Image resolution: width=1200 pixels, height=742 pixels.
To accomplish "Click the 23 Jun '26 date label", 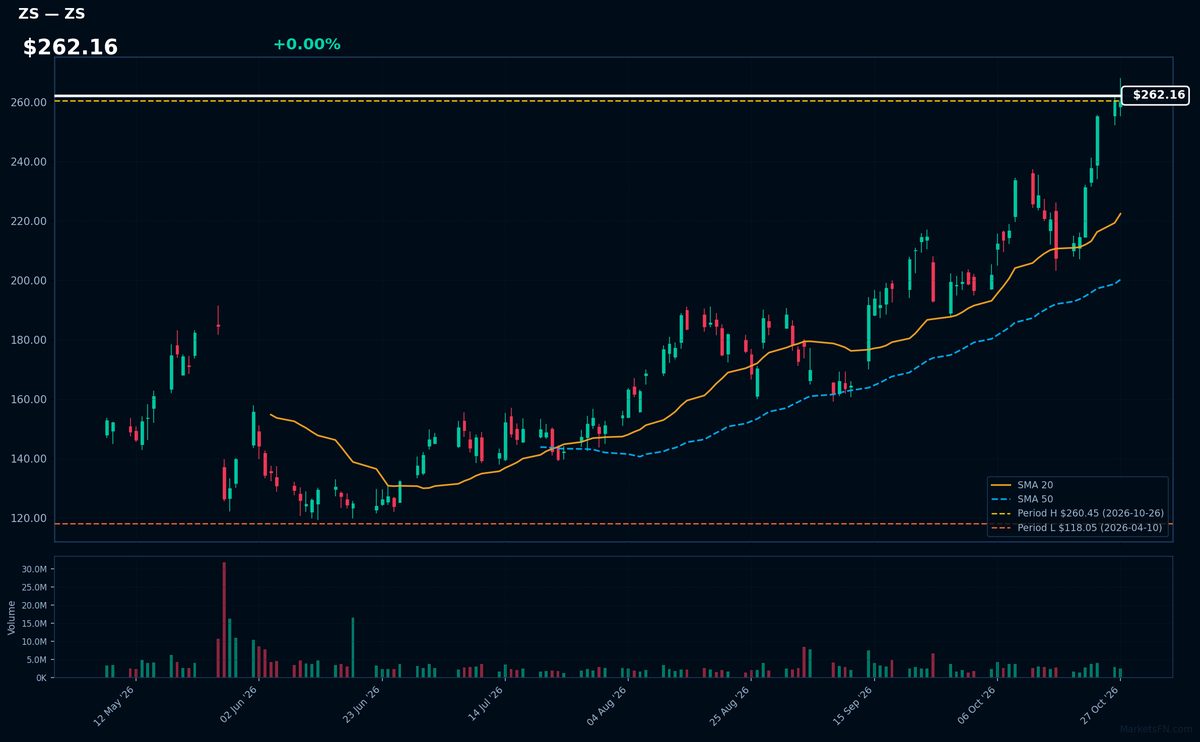I will click(x=361, y=706).
